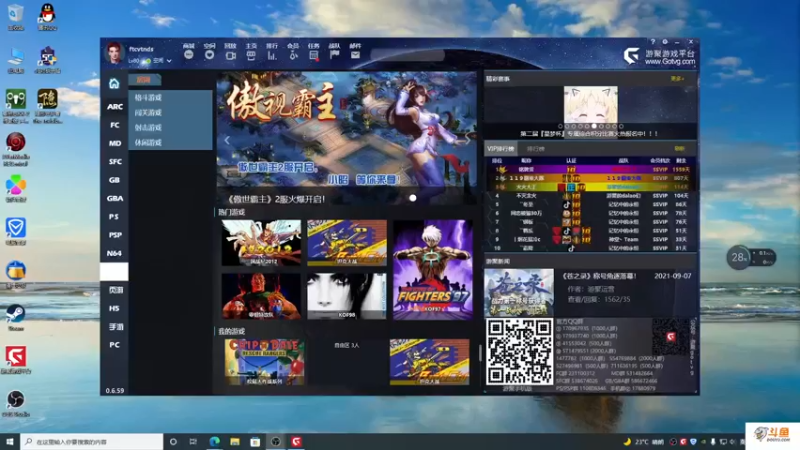The image size is (800, 450).
Task: Select ARC platform in sidebar
Action: click(114, 106)
